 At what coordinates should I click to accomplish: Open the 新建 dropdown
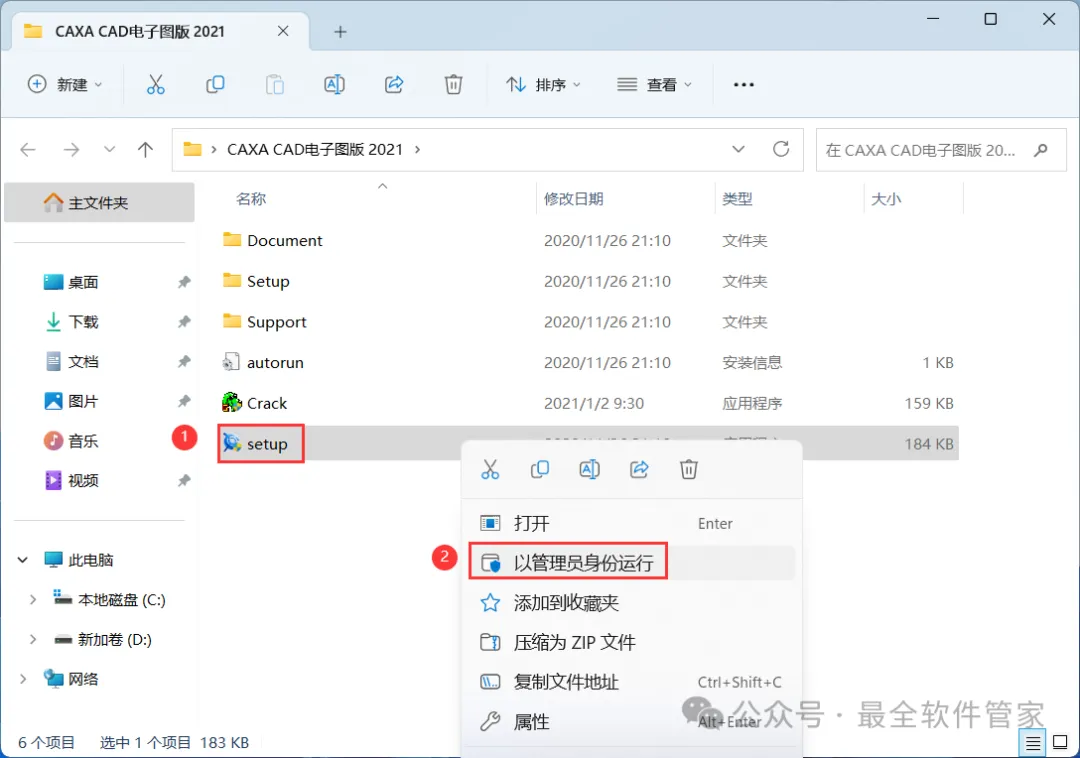(x=65, y=85)
